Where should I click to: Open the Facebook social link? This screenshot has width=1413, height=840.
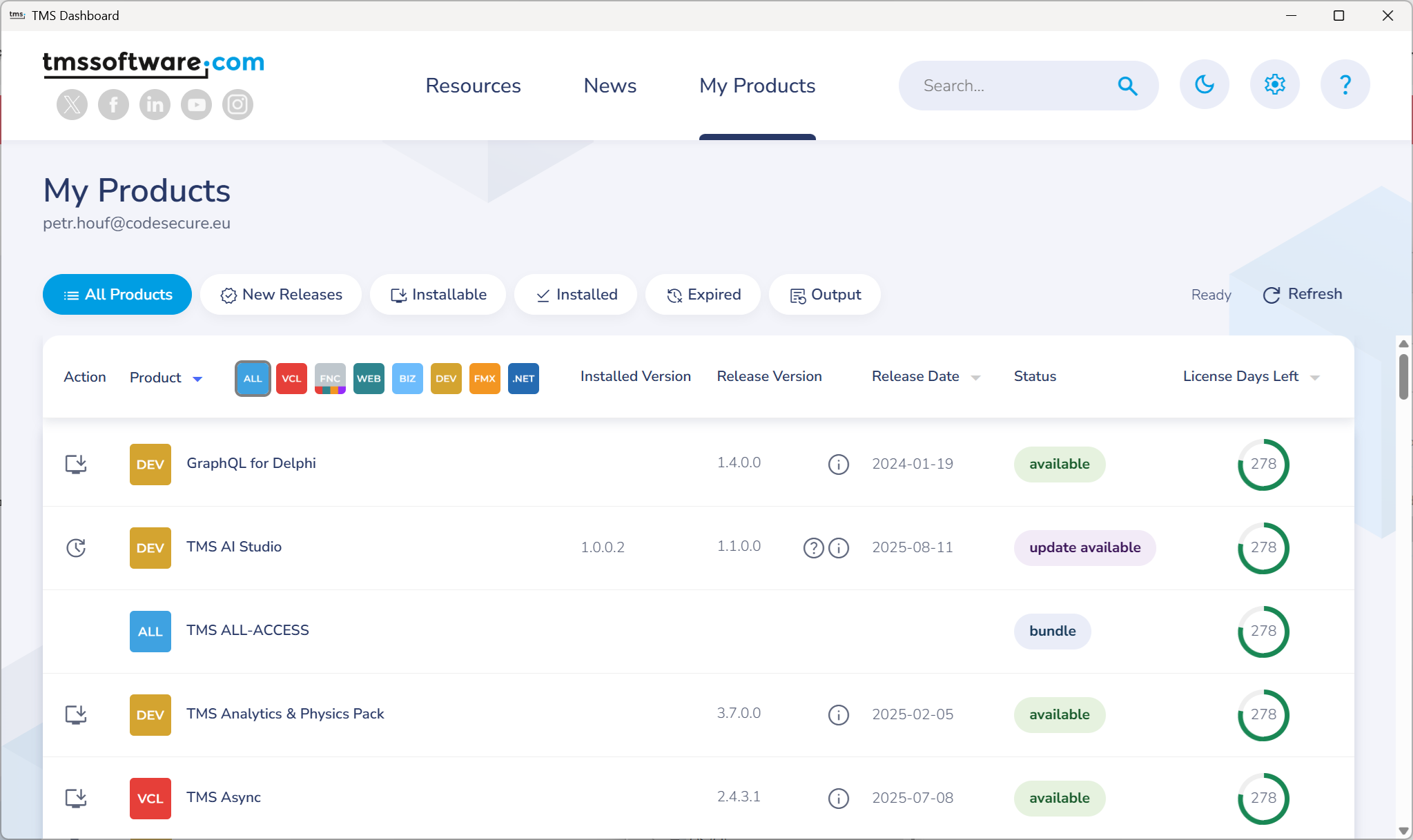point(113,105)
